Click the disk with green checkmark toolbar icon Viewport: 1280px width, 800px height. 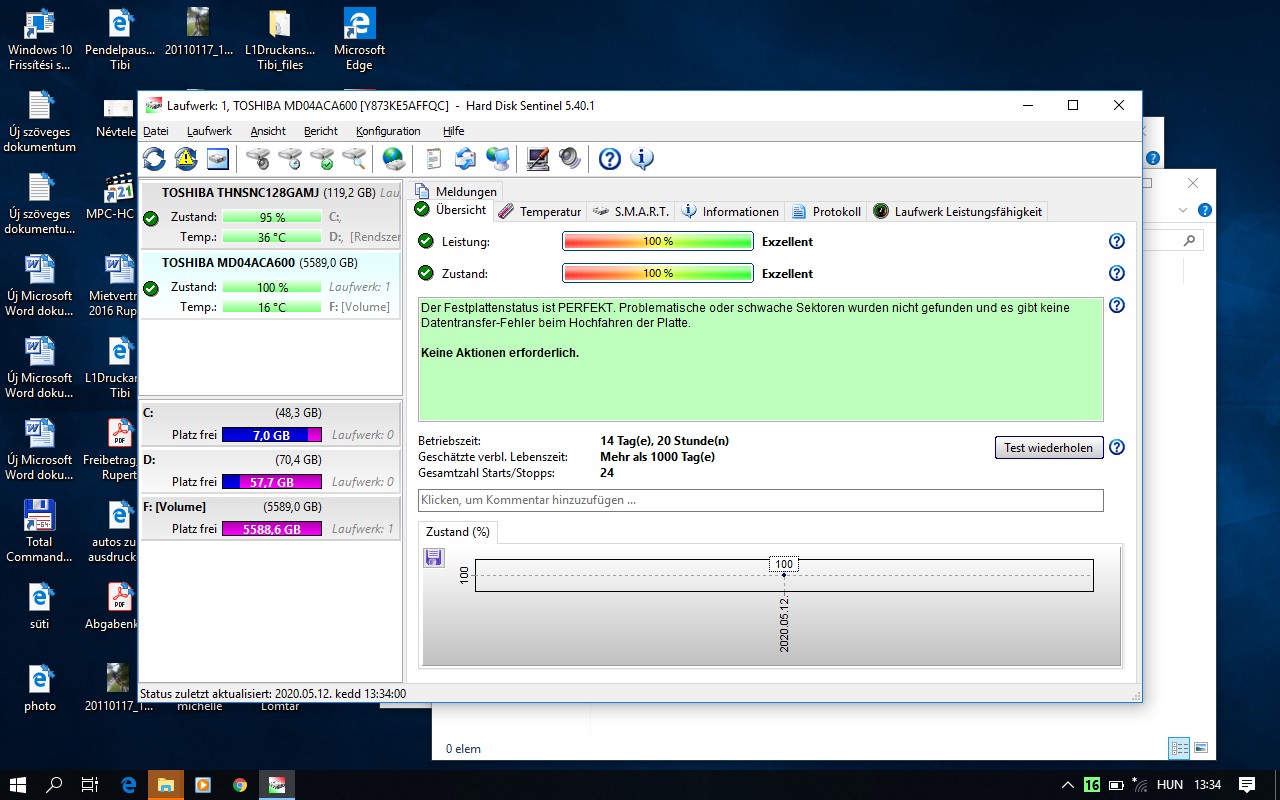point(322,158)
